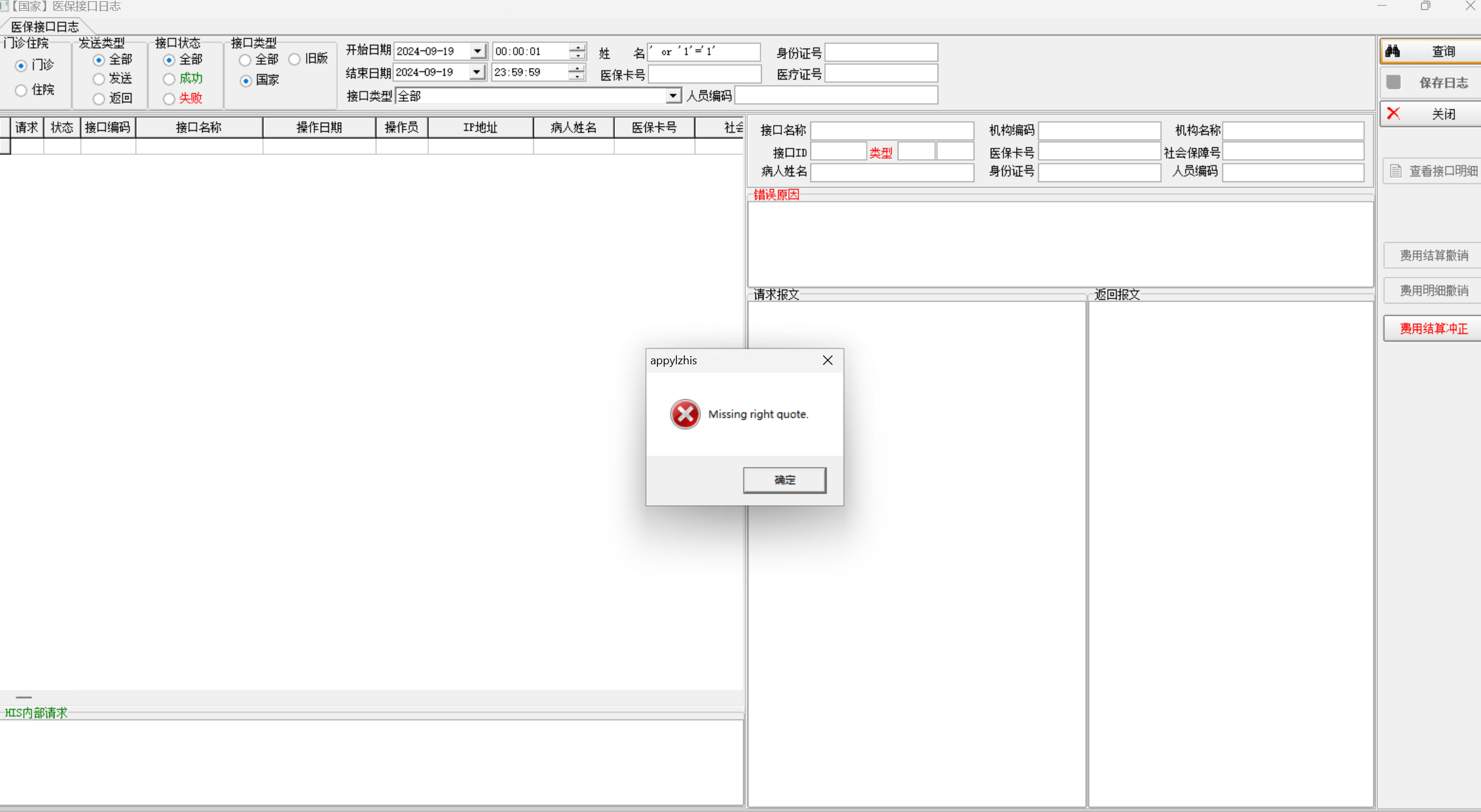Click the save log disk icon
Screen dimensions: 1481x812
[1393, 82]
